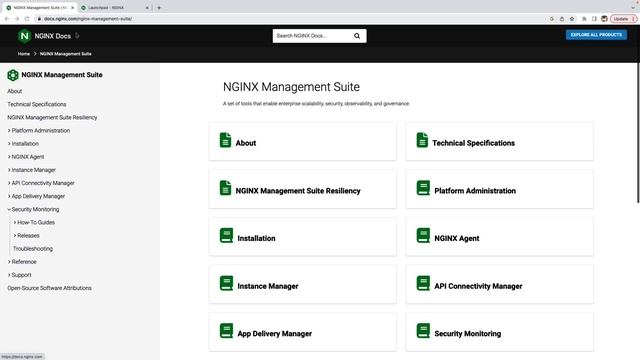The image size is (640, 360).
Task: Open Technical Specifications in the sidebar
Action: click(37, 104)
